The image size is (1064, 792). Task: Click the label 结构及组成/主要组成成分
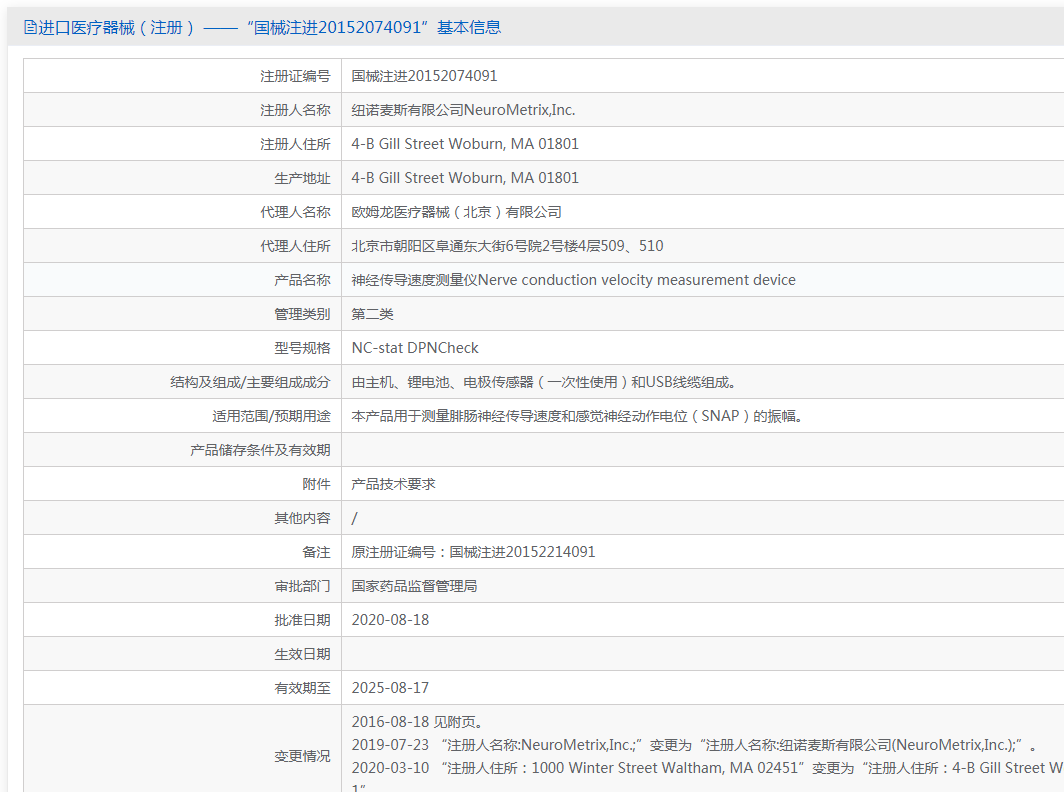click(x=250, y=382)
